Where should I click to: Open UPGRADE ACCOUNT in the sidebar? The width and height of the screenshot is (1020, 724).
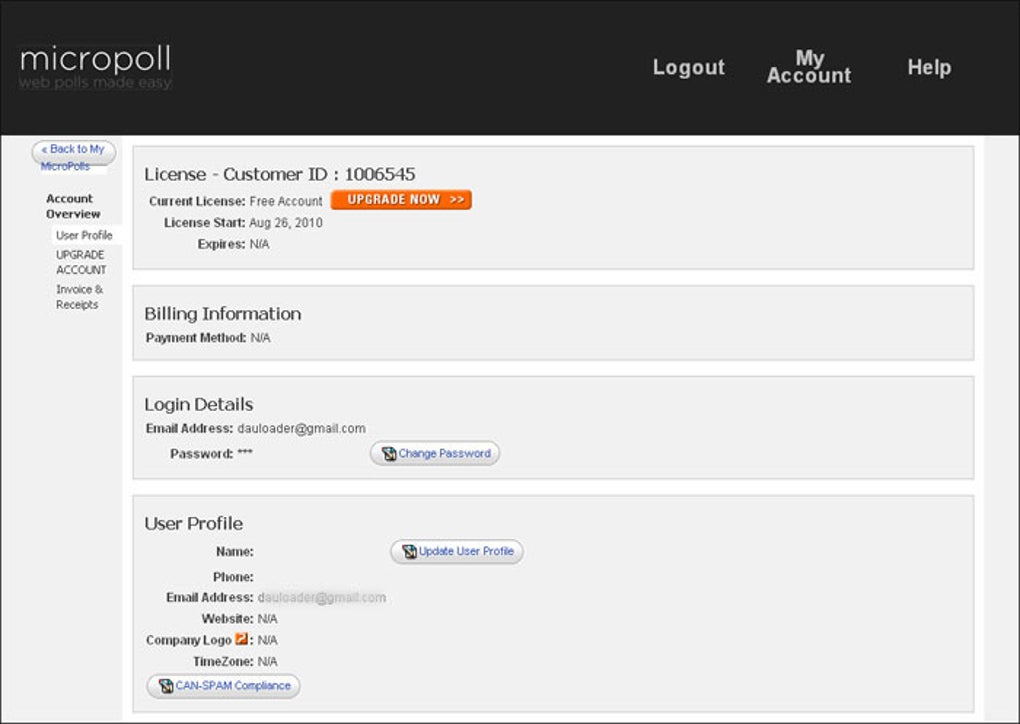(x=81, y=262)
